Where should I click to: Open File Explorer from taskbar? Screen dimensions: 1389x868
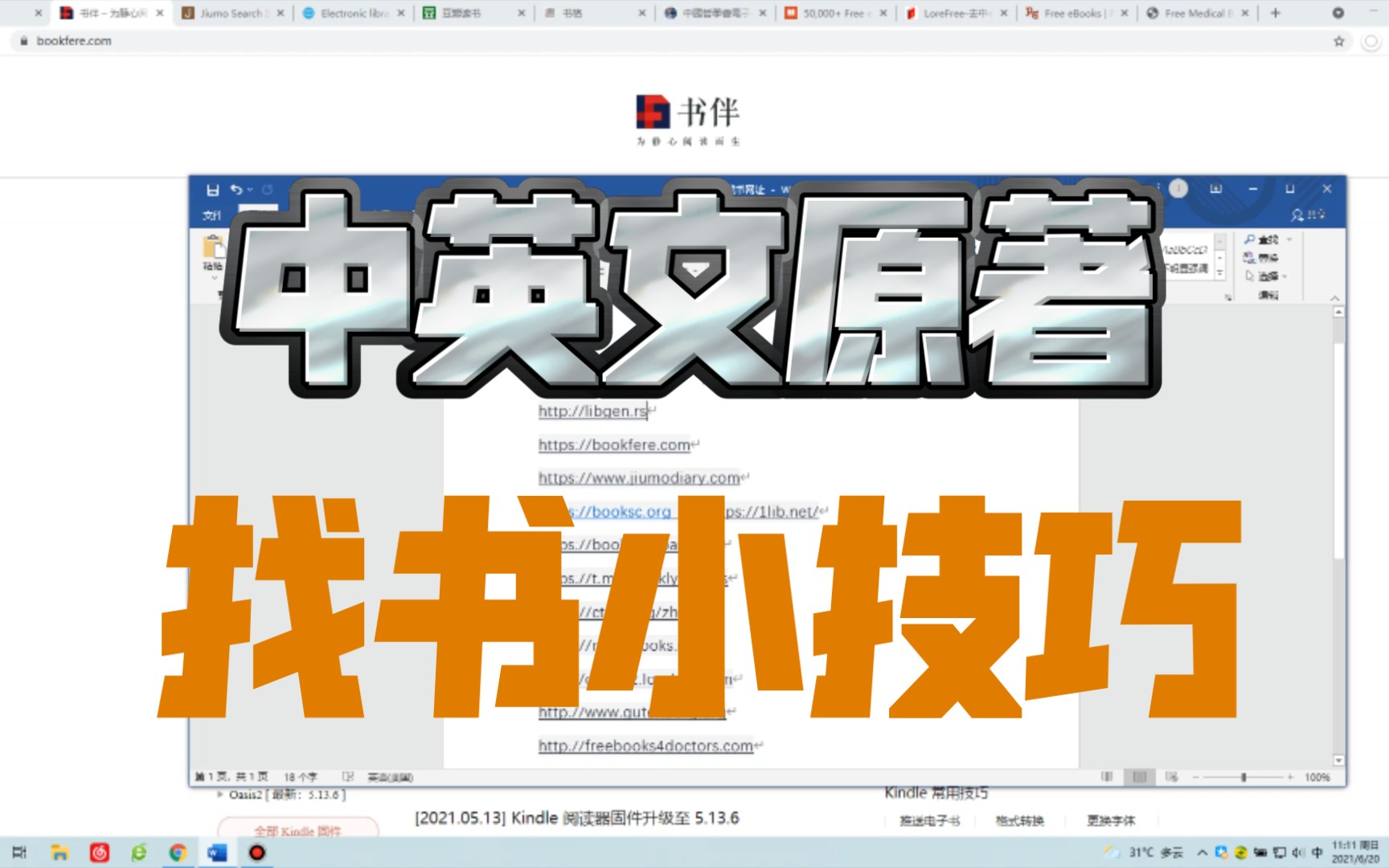click(x=59, y=853)
